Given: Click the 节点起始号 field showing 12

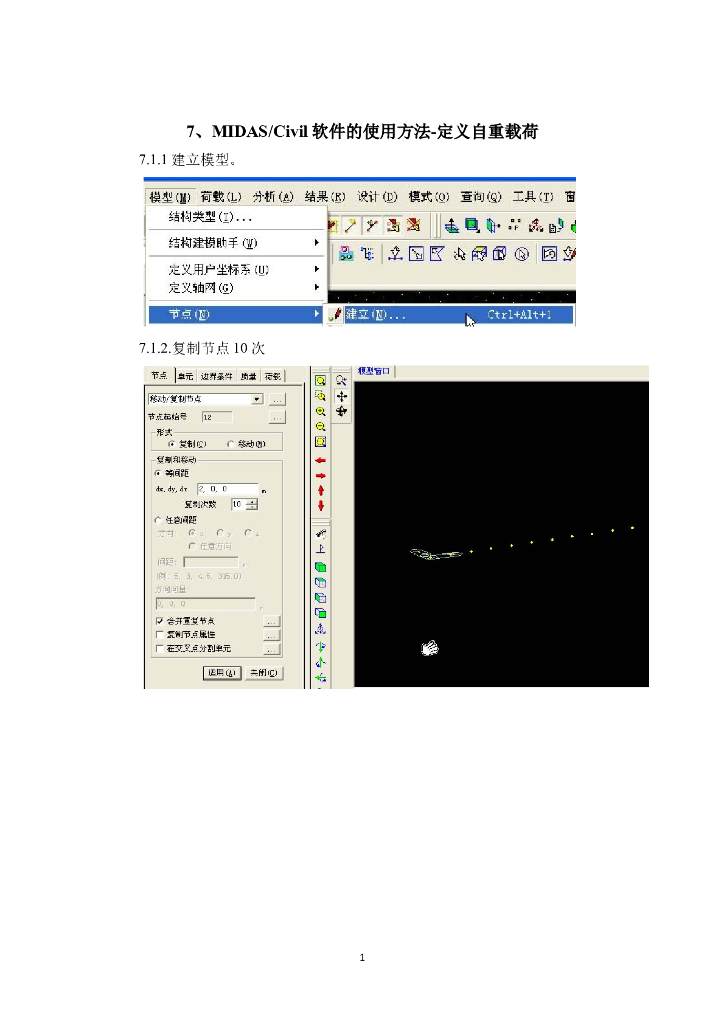Looking at the screenshot, I should pos(216,417).
